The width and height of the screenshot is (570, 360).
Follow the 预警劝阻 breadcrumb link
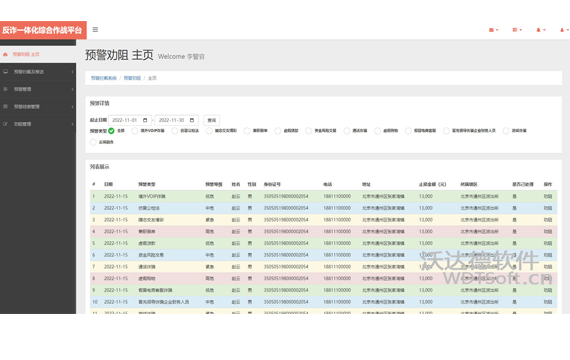pyautogui.click(x=132, y=78)
